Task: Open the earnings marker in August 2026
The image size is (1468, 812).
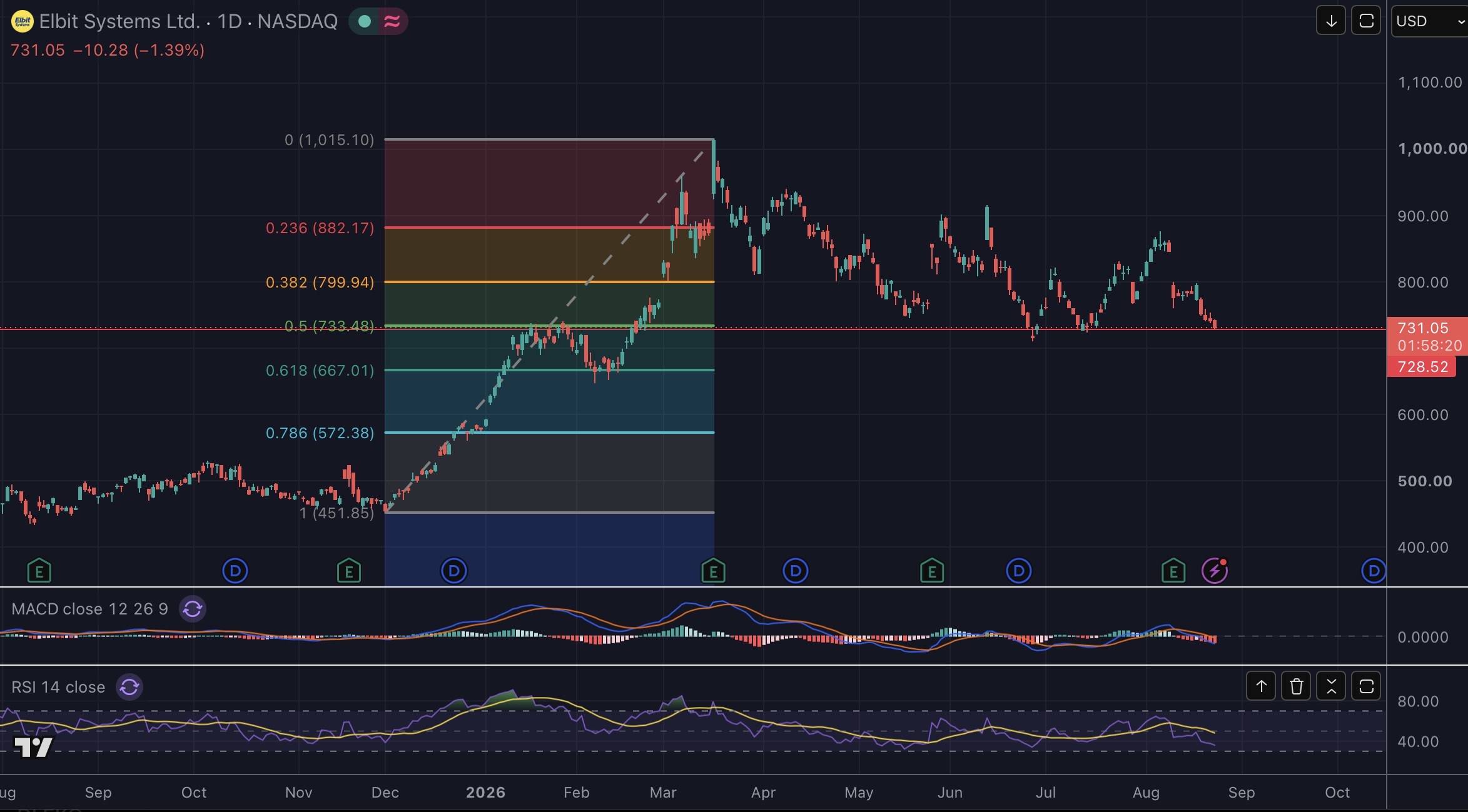Action: pos(1173,571)
